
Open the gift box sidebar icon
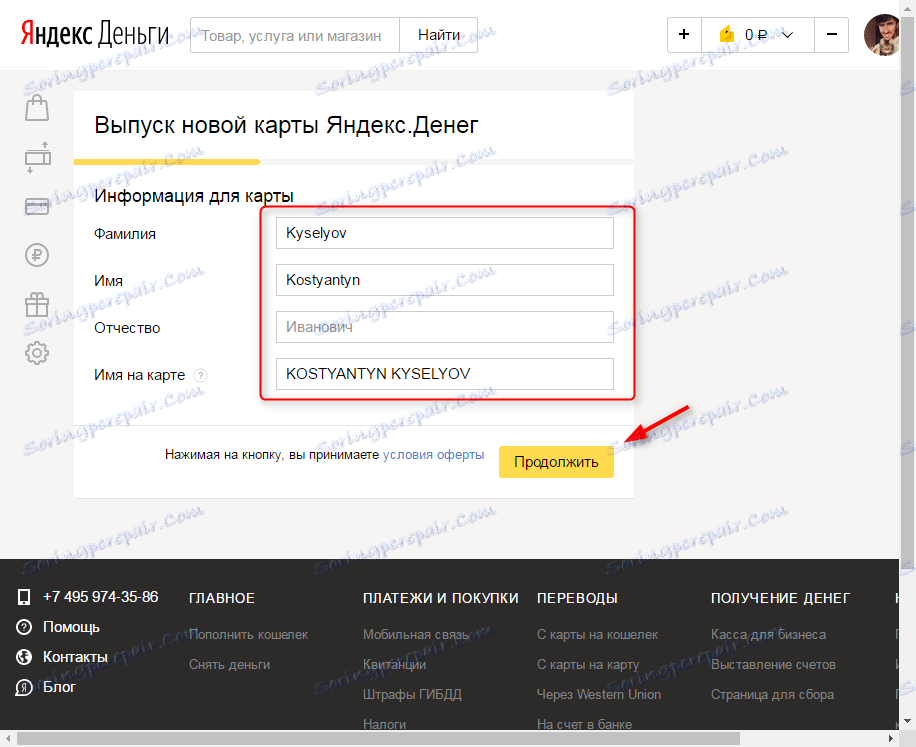pos(37,304)
